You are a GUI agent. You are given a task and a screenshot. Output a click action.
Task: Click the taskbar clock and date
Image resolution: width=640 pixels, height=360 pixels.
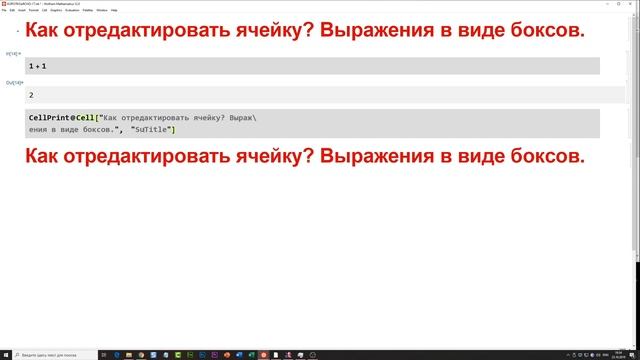(619, 355)
